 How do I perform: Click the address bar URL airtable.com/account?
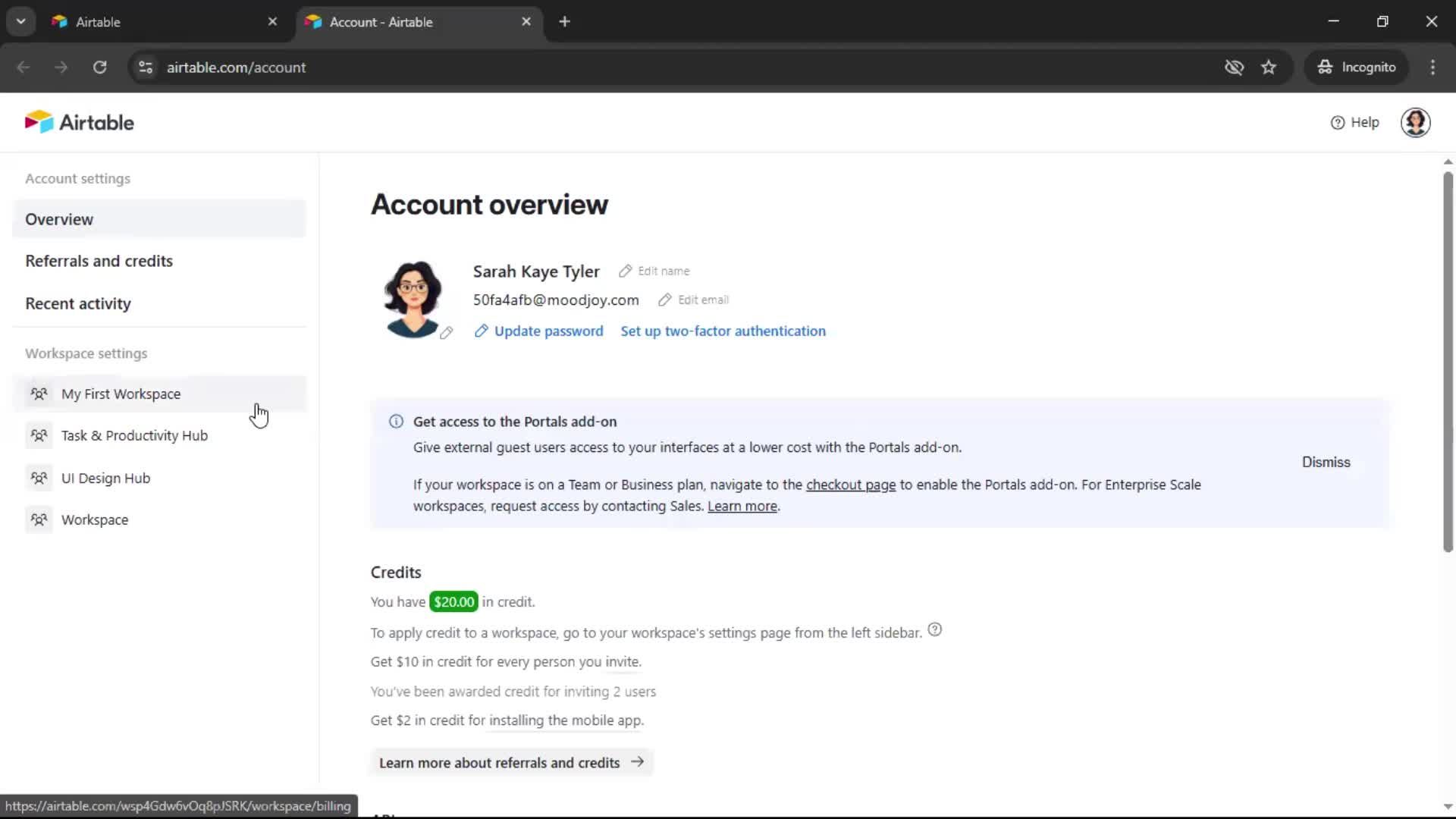236,67
